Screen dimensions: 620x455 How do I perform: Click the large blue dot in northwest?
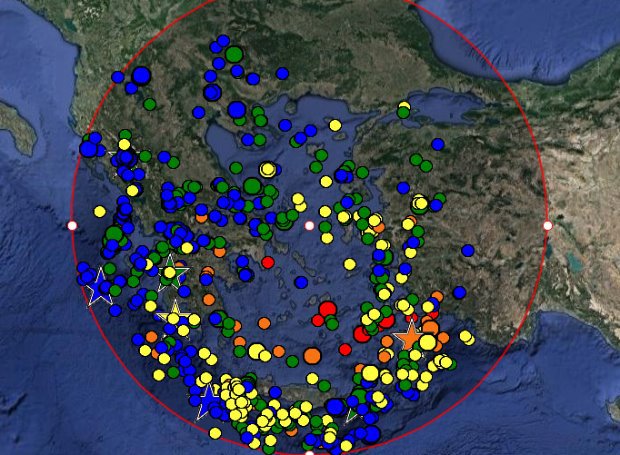click(141, 75)
